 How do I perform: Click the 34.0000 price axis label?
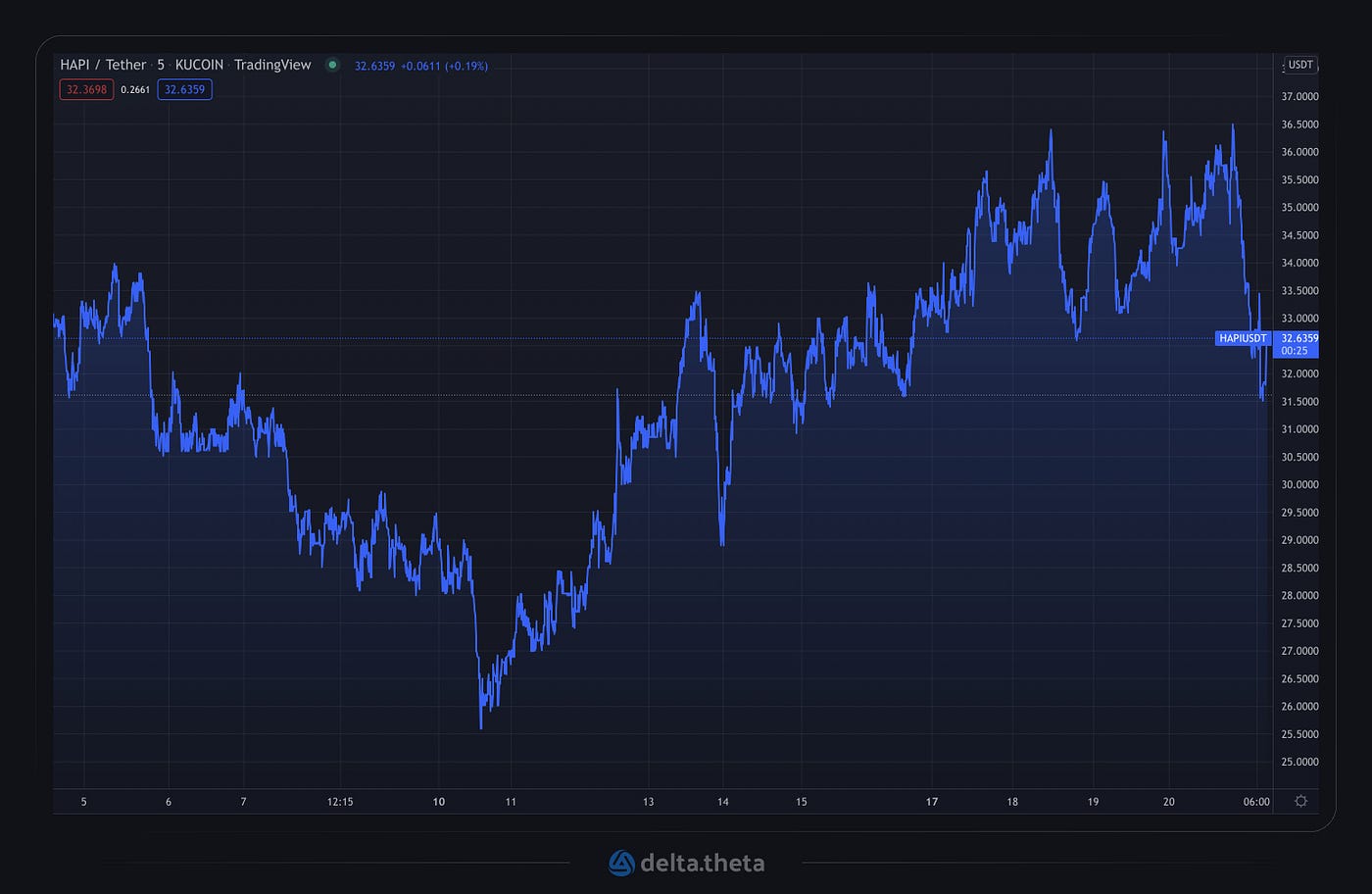pyautogui.click(x=1299, y=263)
